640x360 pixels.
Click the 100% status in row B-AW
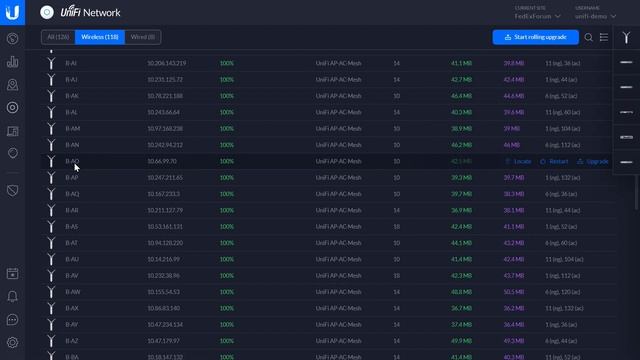tap(227, 292)
